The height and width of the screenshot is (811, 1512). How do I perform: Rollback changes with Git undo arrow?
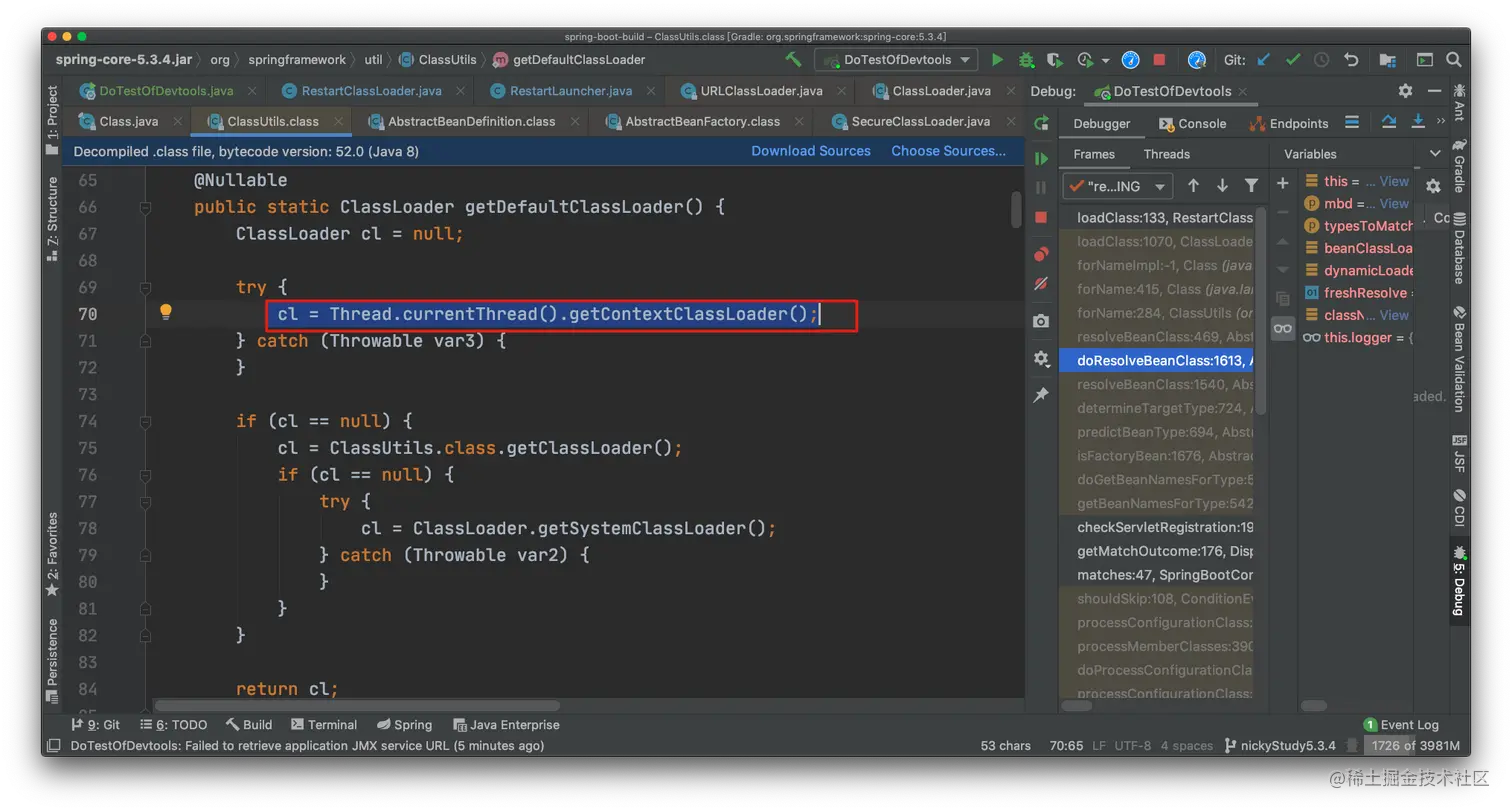1352,60
